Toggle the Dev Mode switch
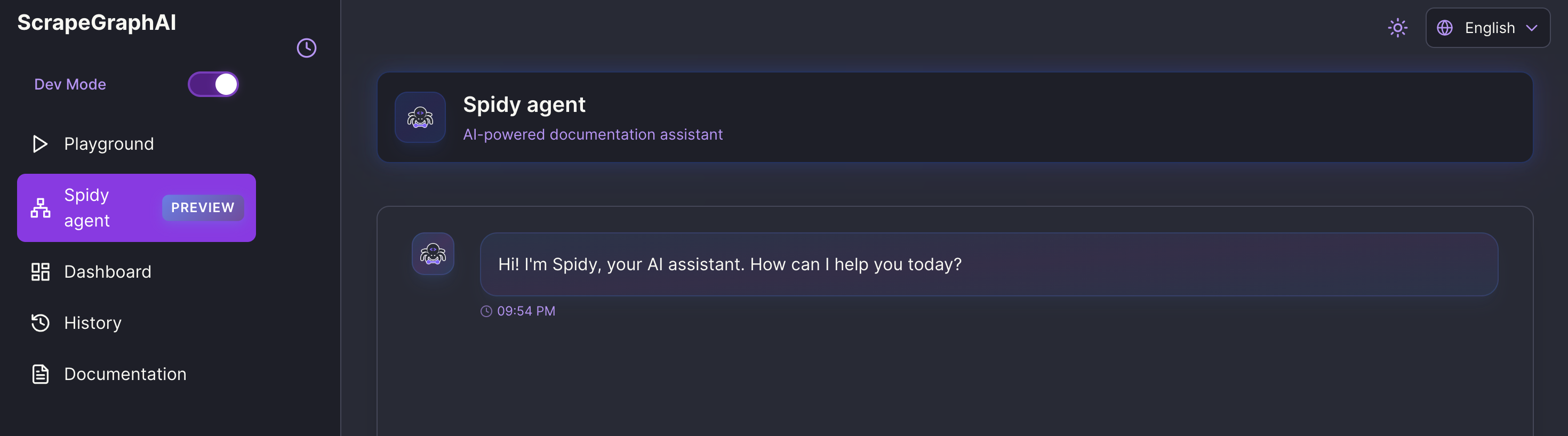The image size is (1568, 436). click(213, 85)
